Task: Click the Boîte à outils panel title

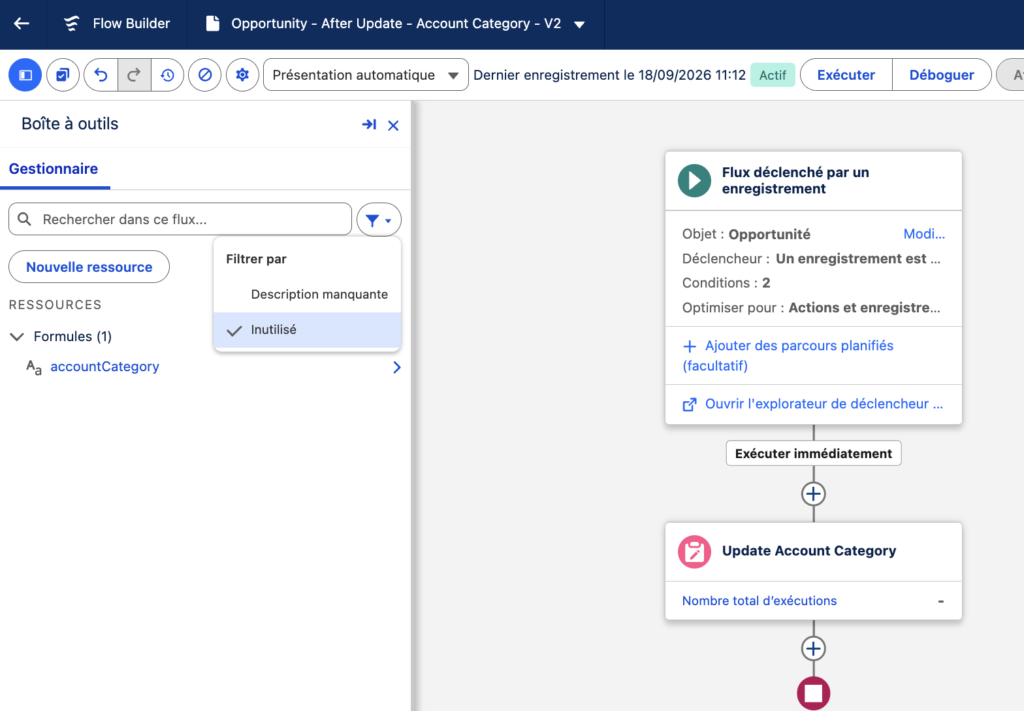Action: (70, 124)
